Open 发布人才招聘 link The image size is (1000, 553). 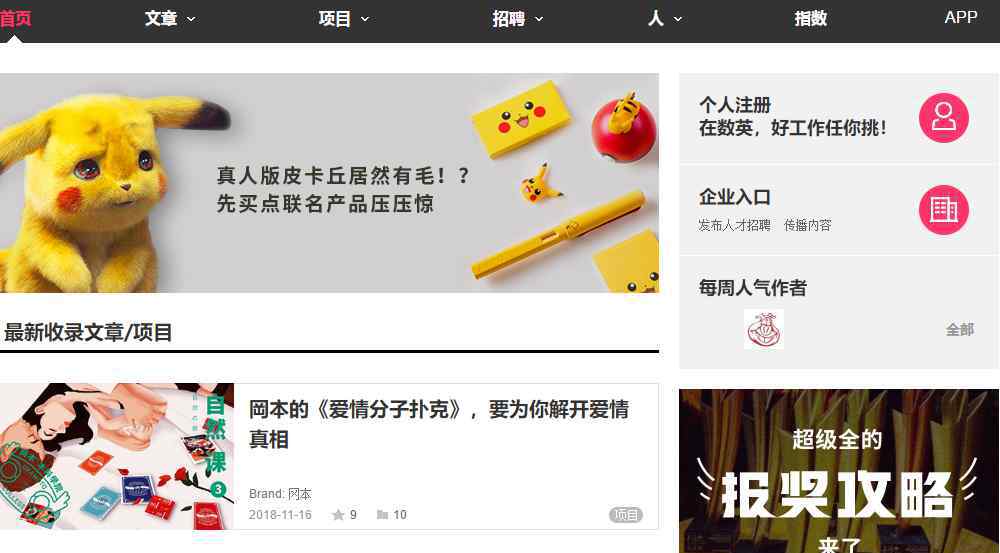(x=734, y=225)
